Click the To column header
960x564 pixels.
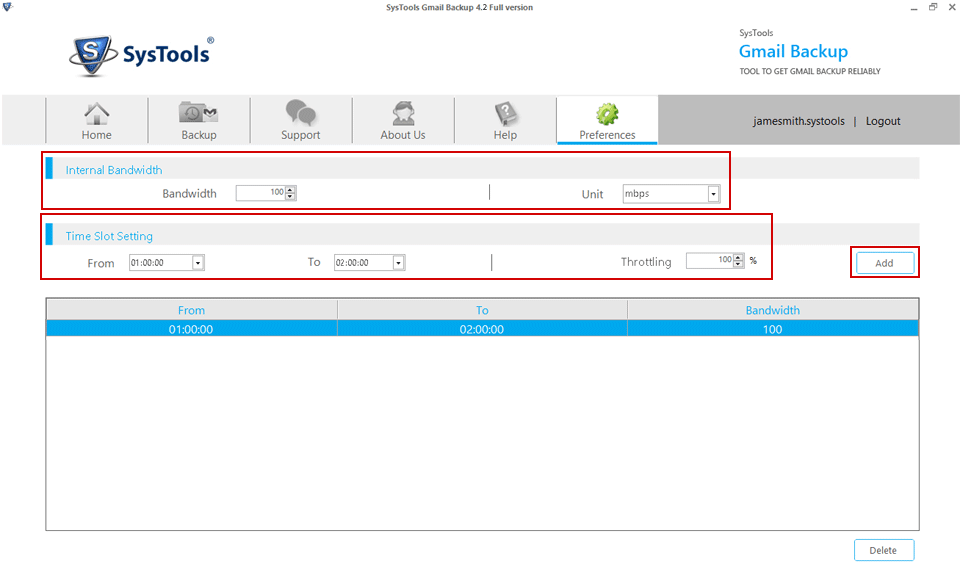(x=482, y=310)
